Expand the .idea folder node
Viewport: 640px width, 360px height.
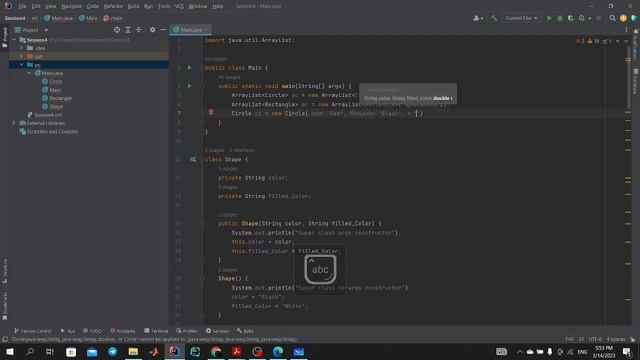click(22, 48)
